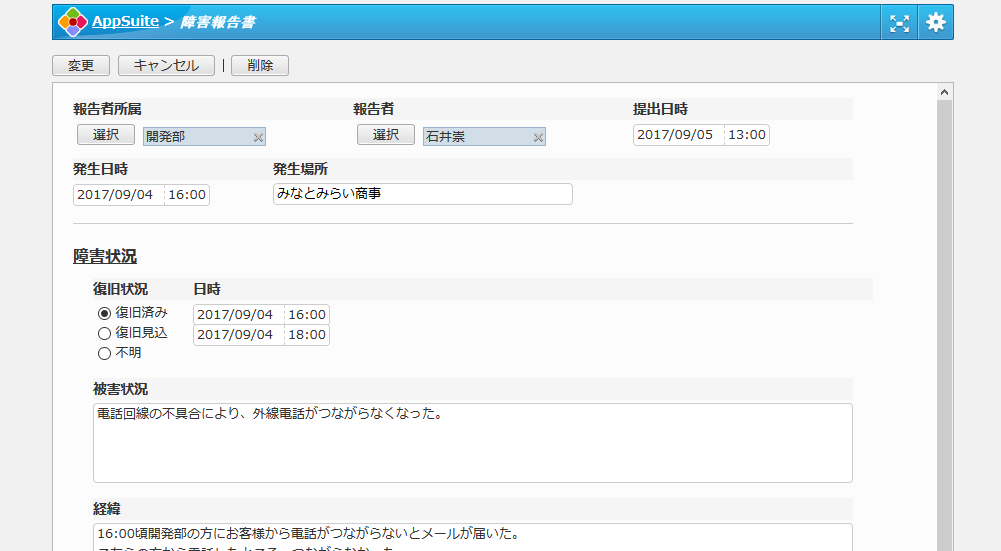
Task: Click the AppSuite logo icon
Action: [x=73, y=22]
